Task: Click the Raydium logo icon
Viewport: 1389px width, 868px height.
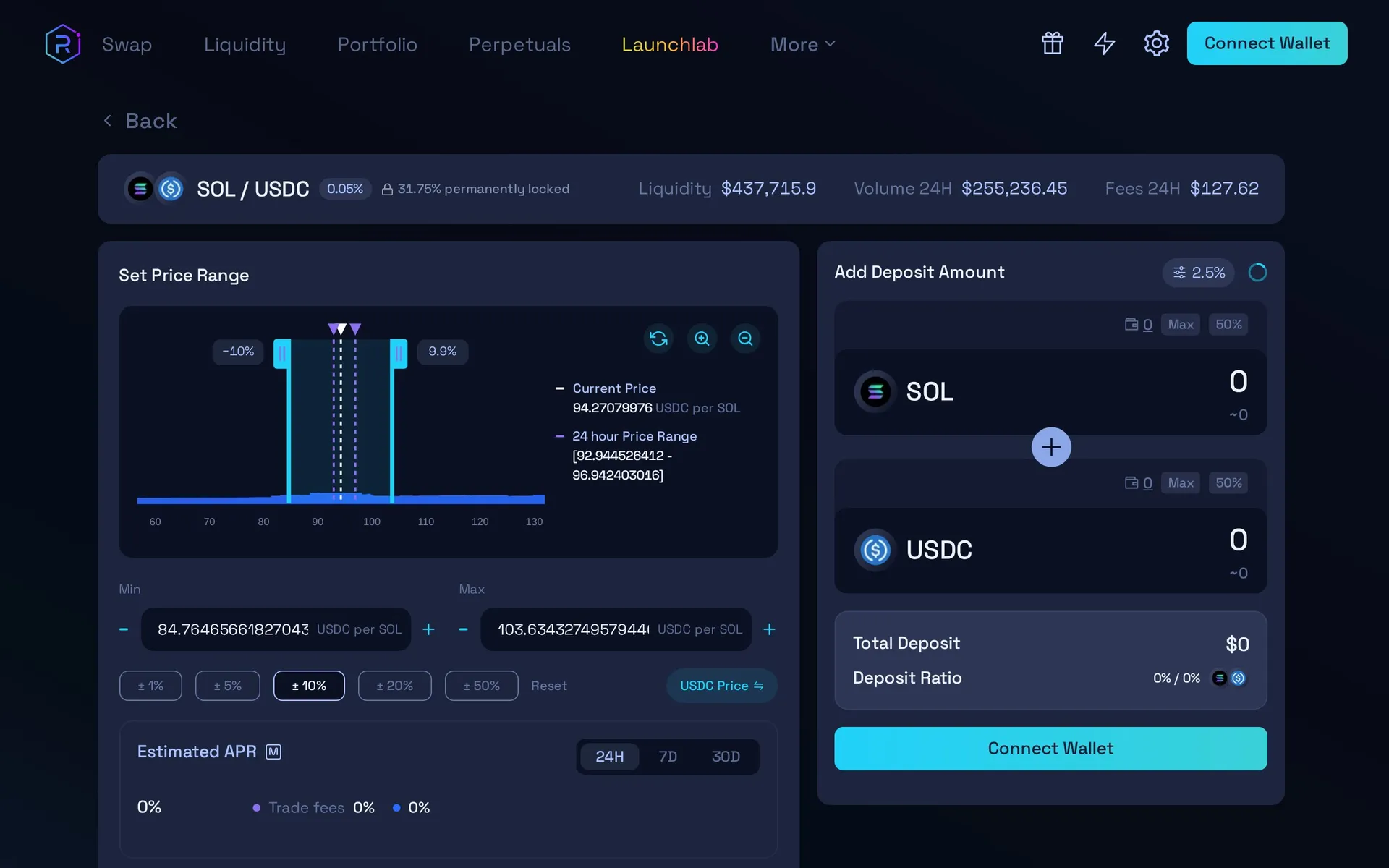Action: tap(63, 44)
